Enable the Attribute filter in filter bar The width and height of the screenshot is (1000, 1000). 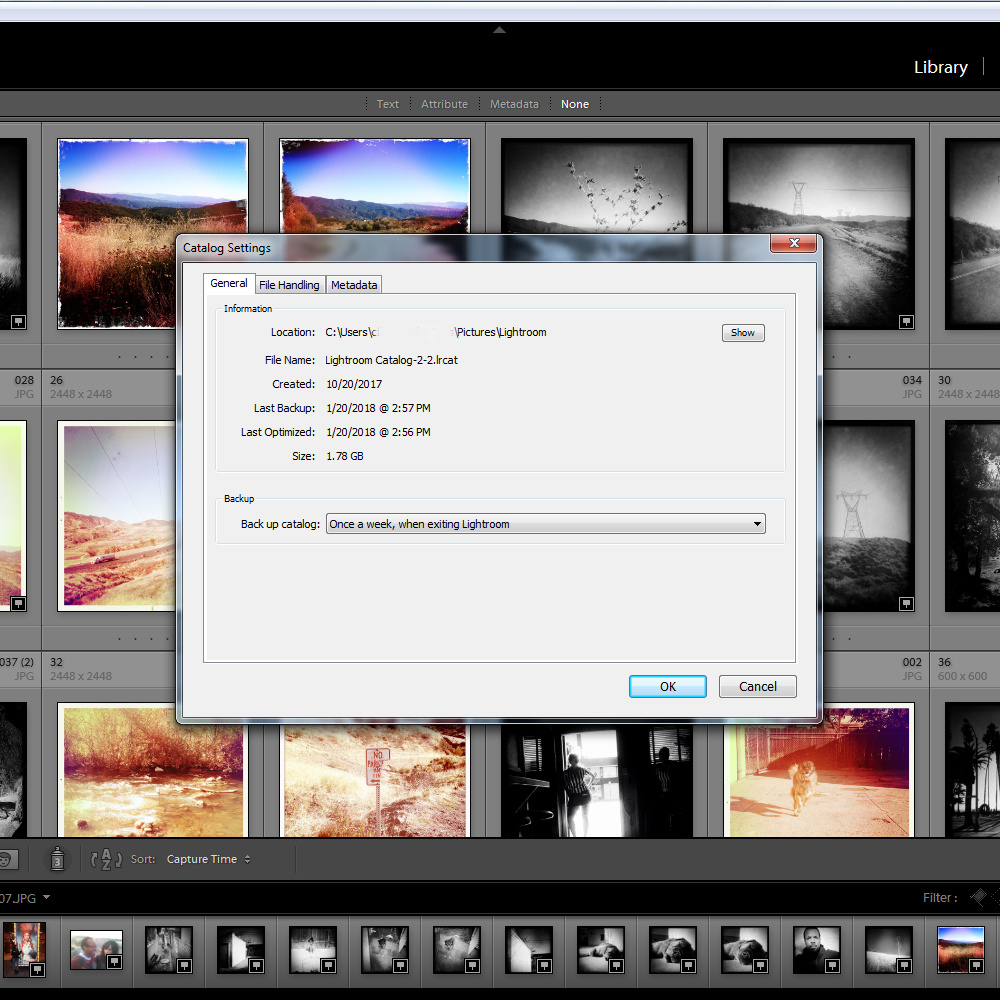pyautogui.click(x=444, y=104)
